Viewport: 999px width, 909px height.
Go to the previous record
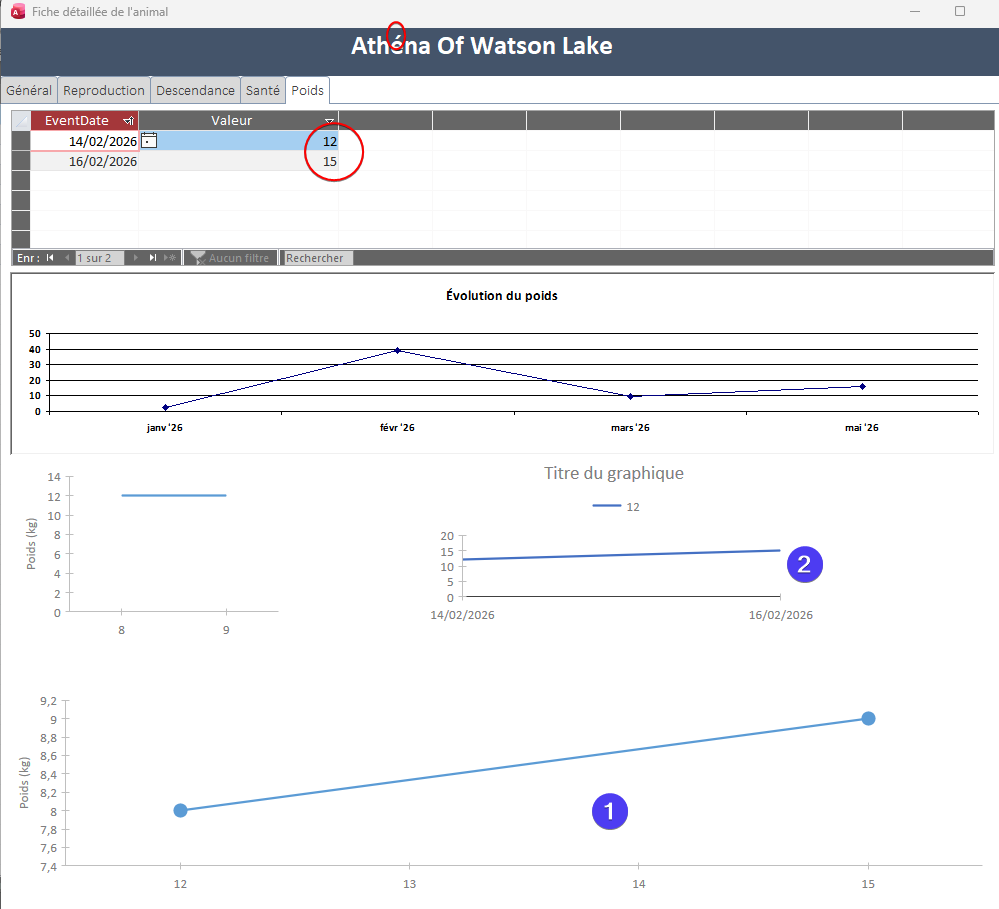tap(66, 258)
